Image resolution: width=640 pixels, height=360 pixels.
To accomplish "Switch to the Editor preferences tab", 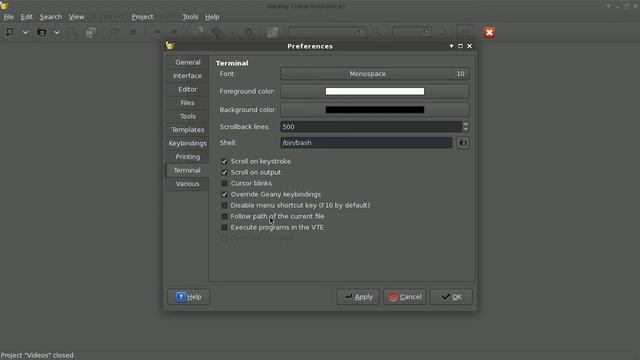I will [x=188, y=89].
